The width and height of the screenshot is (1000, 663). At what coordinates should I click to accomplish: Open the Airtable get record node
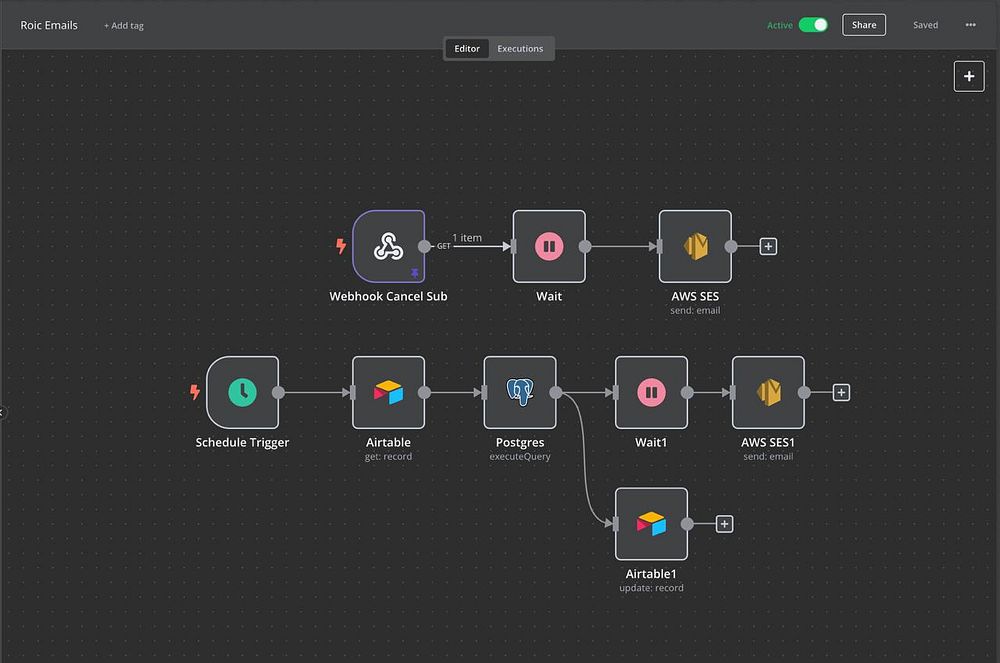click(x=388, y=392)
